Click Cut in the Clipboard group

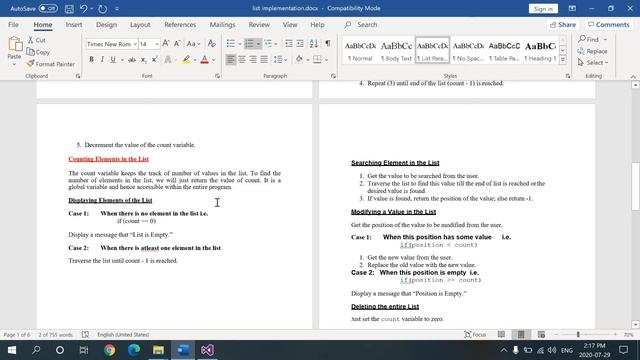(x=37, y=40)
